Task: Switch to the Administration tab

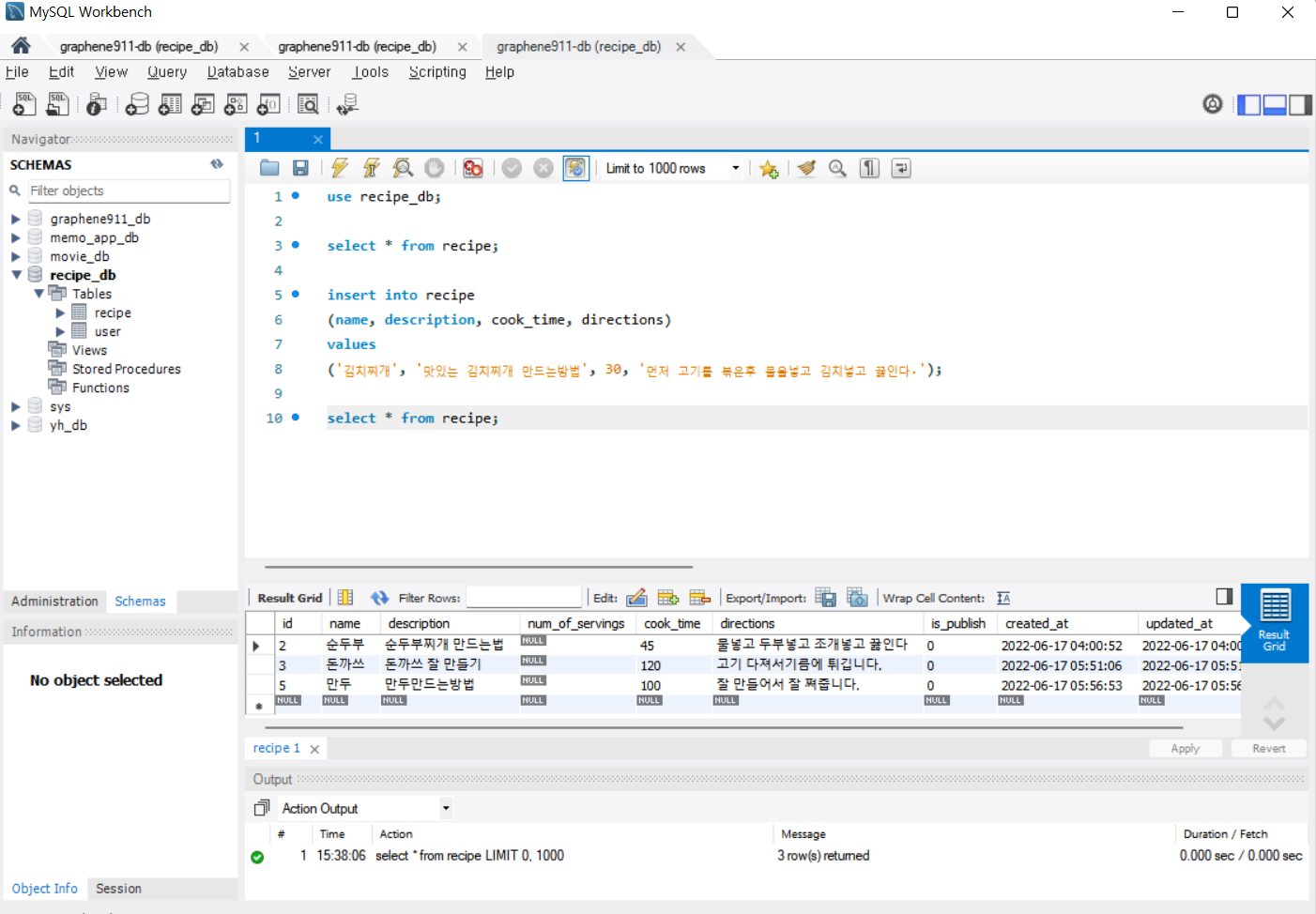Action: [x=54, y=601]
